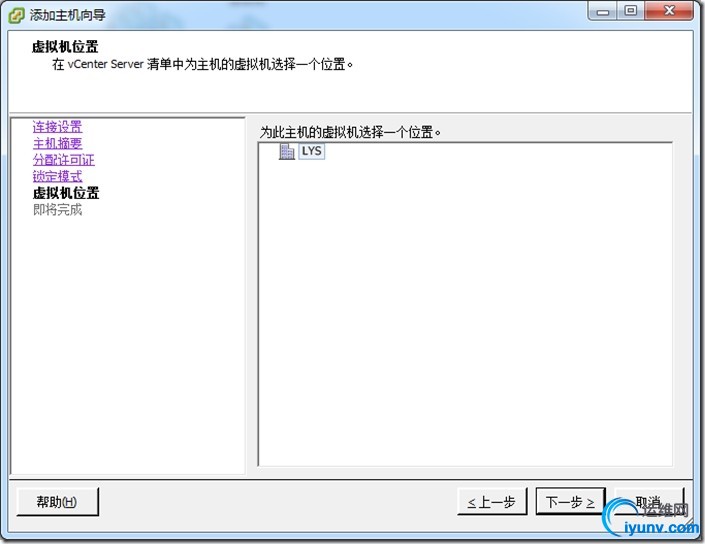Click the 为此主机的虚拟机选择一个位置 label

(351, 132)
